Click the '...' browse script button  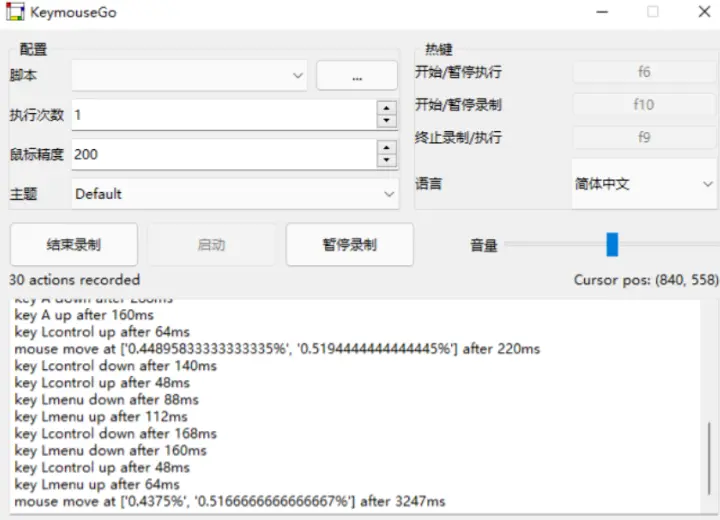[357, 75]
